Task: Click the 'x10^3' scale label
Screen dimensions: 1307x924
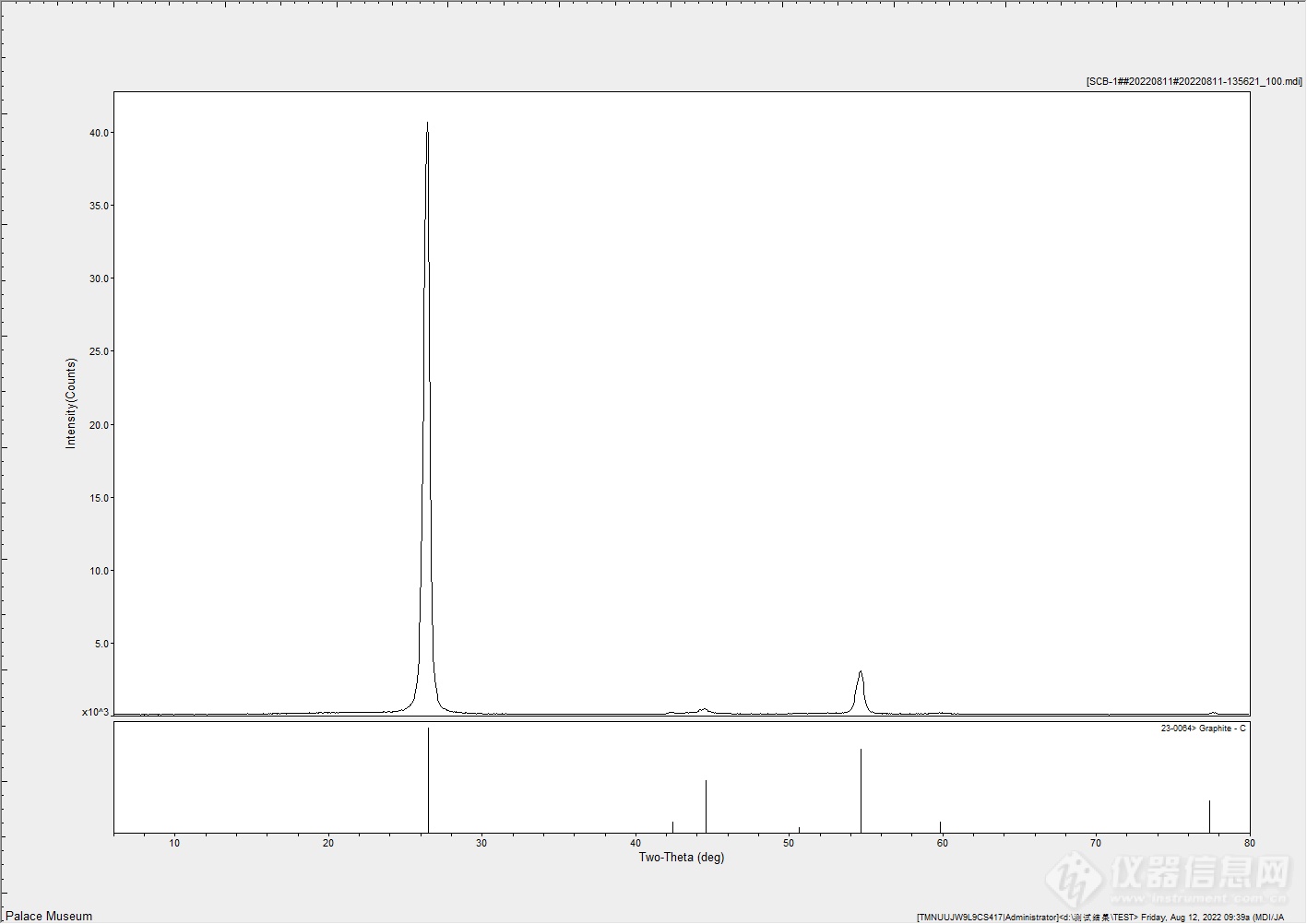Action: [x=95, y=713]
